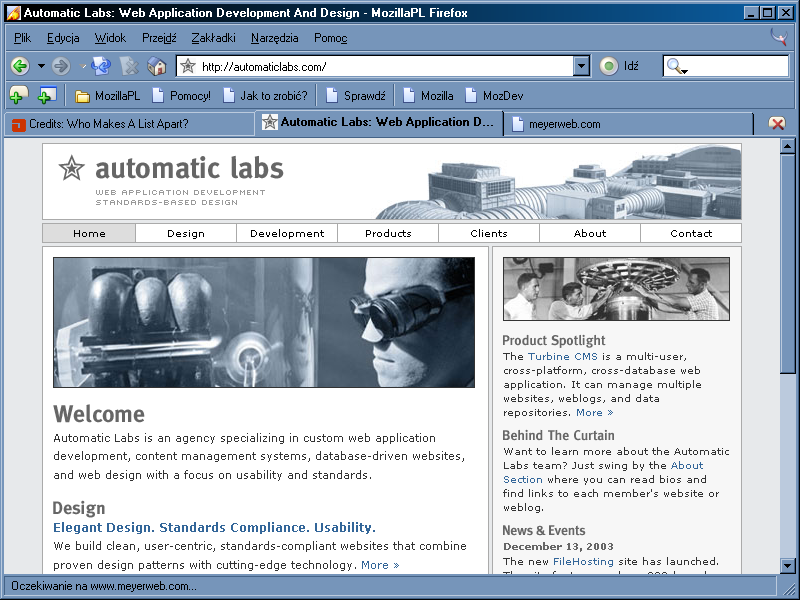
Task: Click into the web search box
Action: click(x=738, y=66)
